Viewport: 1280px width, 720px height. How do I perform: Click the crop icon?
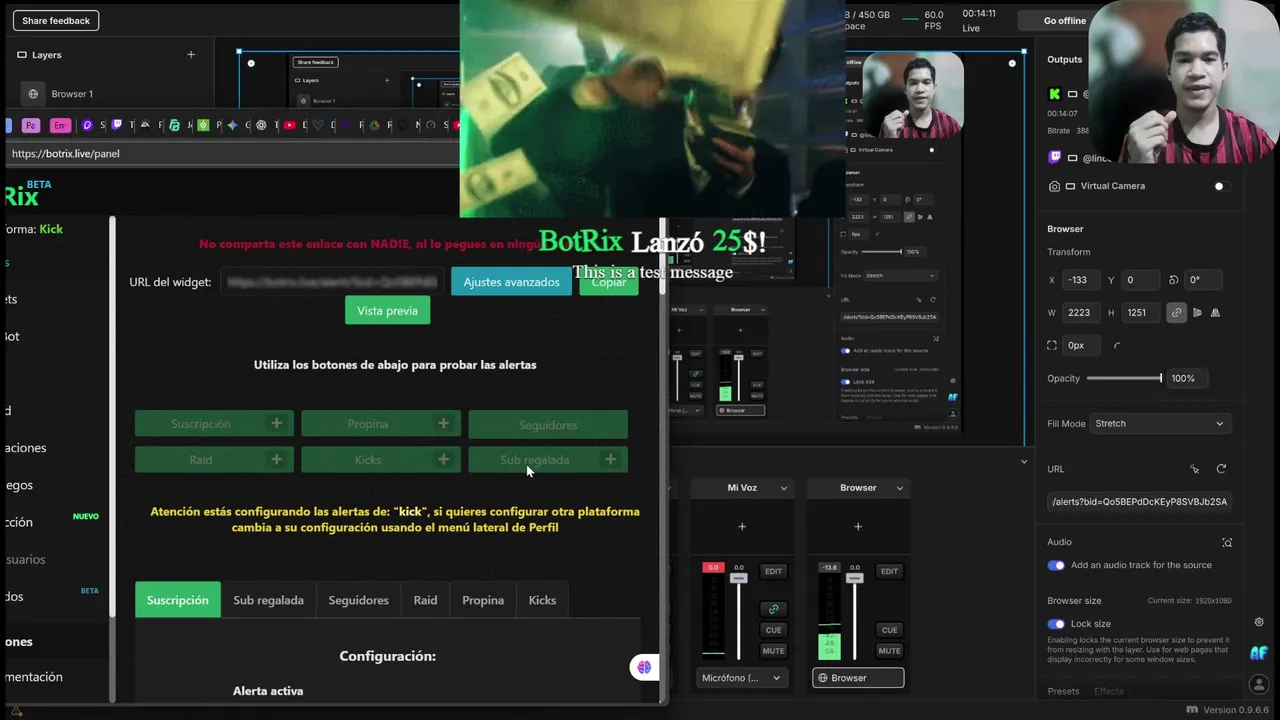click(x=1052, y=345)
